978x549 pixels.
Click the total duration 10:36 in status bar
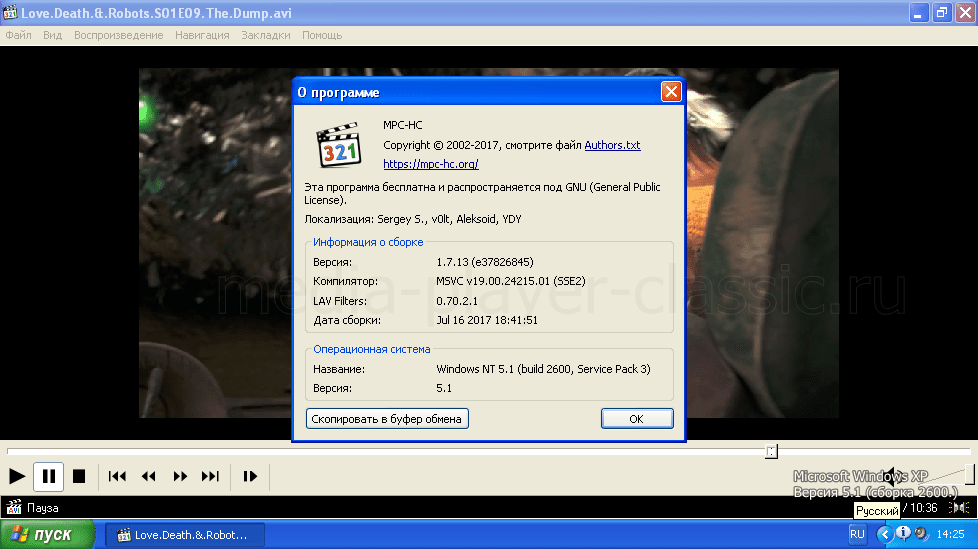pyautogui.click(x=923, y=508)
